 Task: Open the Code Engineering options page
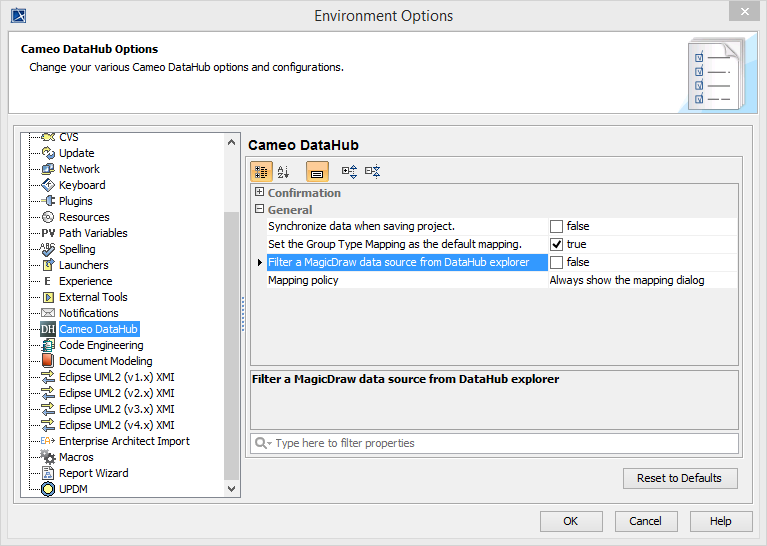pyautogui.click(x=100, y=345)
